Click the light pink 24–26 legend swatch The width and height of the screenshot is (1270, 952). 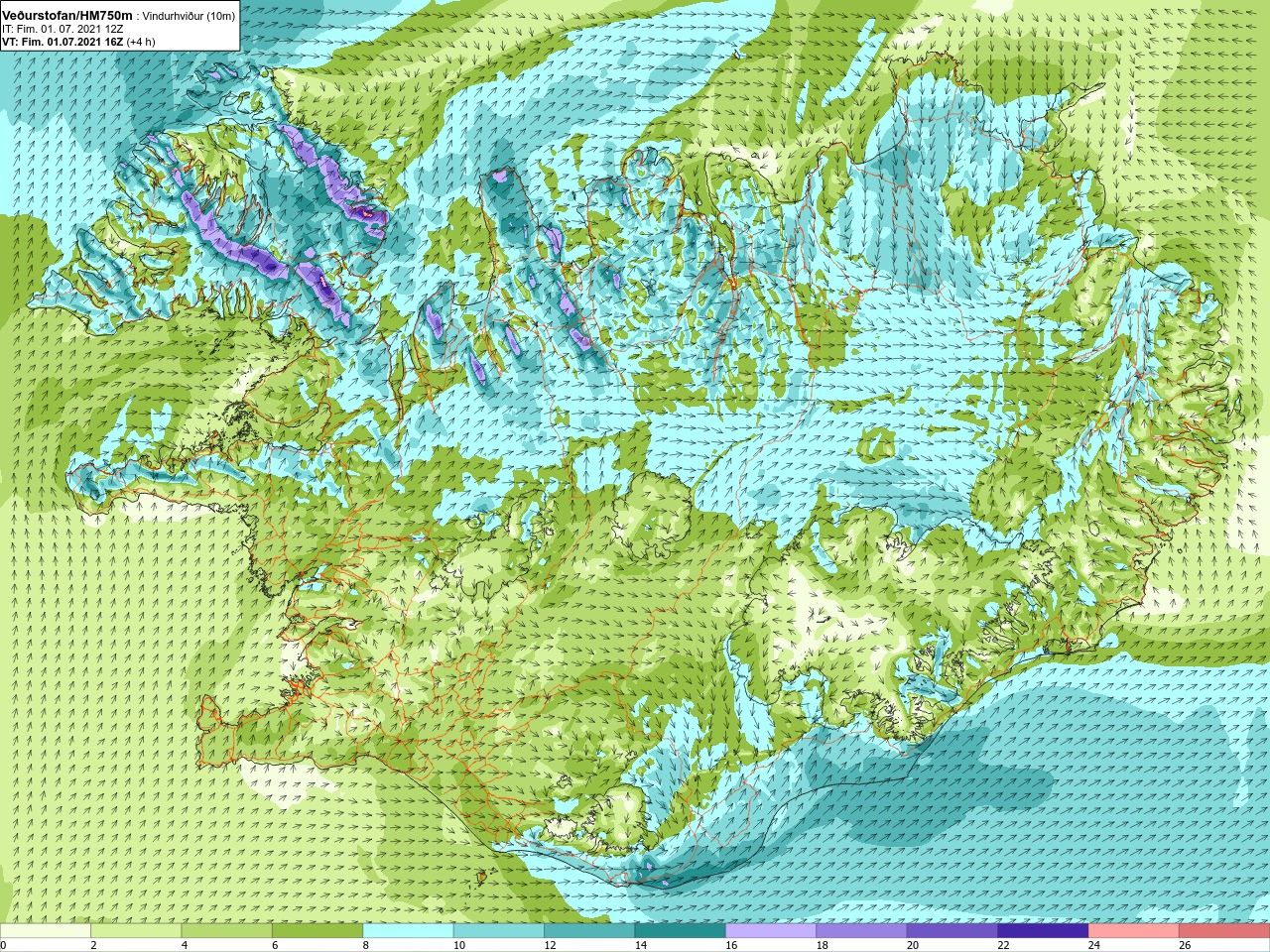click(x=1133, y=931)
